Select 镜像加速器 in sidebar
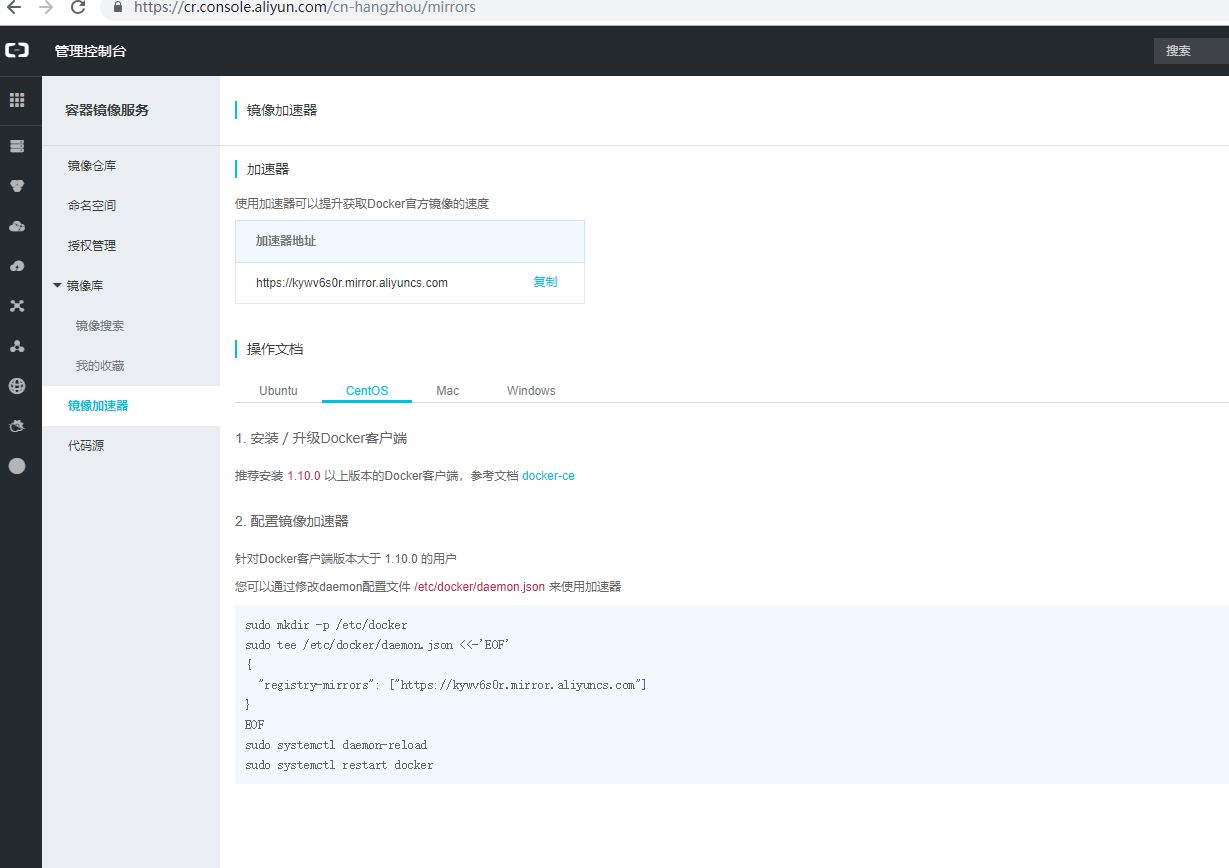Viewport: 1229px width, 868px height. click(98, 406)
